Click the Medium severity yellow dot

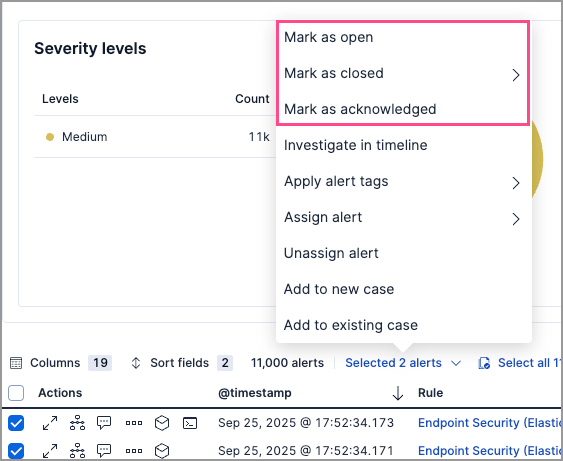50,137
